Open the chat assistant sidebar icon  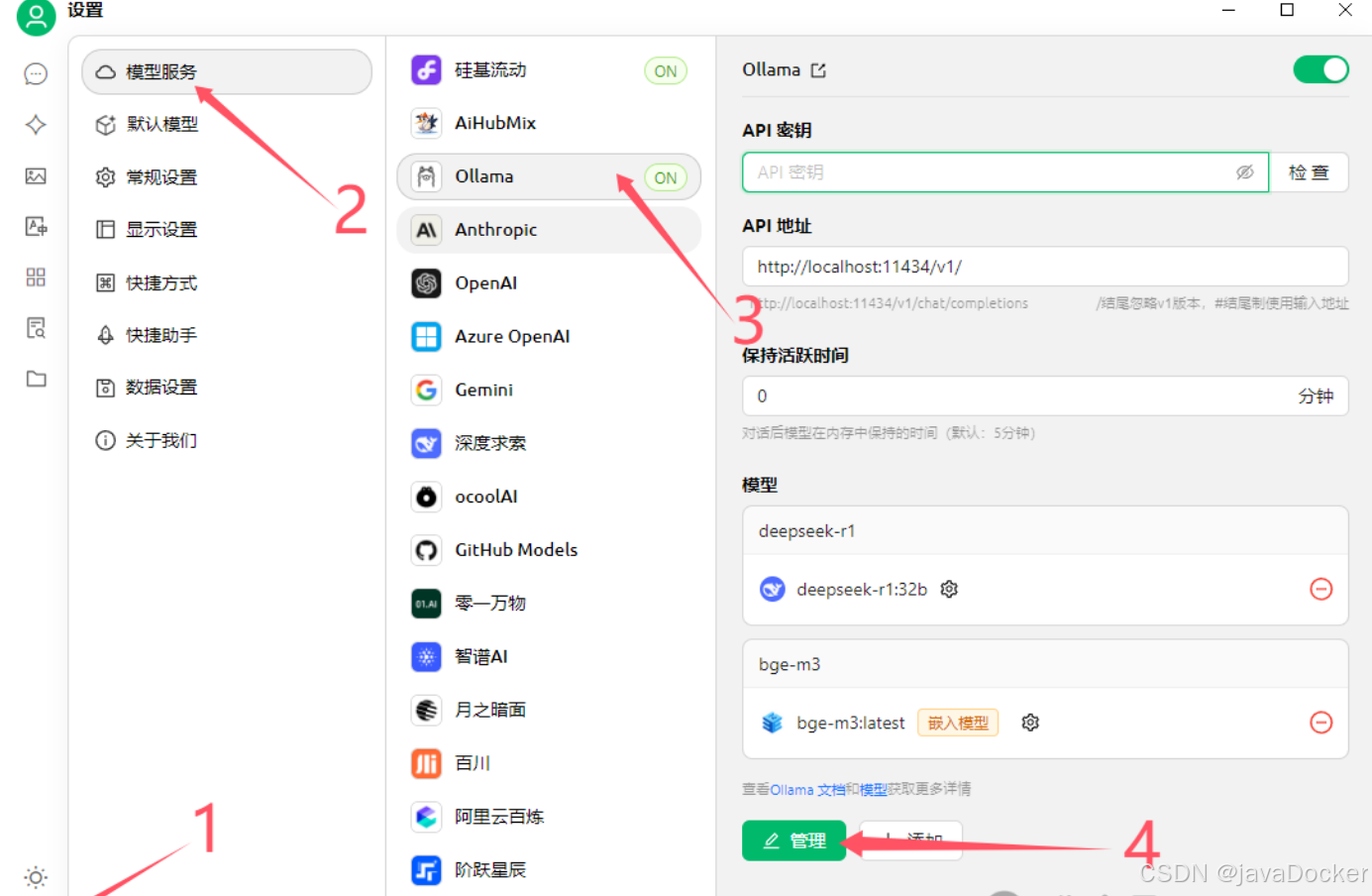pos(36,74)
